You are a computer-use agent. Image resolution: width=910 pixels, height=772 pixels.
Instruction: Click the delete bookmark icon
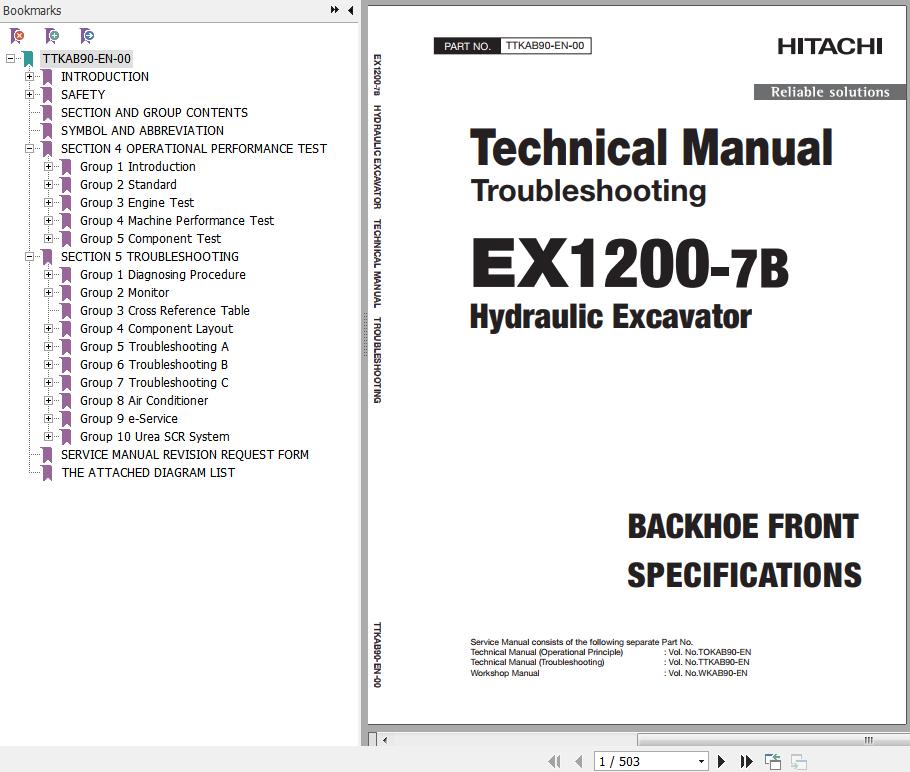click(x=17, y=36)
